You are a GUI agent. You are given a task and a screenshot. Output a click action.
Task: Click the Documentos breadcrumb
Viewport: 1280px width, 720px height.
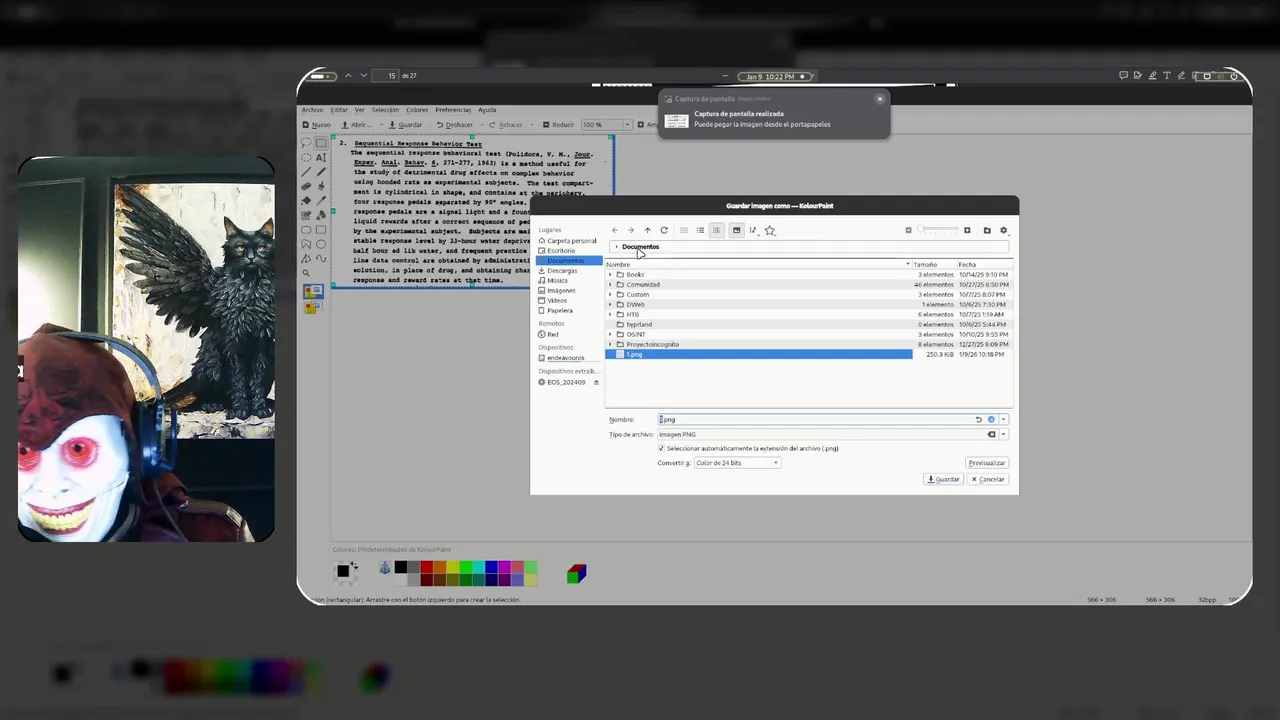click(x=641, y=247)
